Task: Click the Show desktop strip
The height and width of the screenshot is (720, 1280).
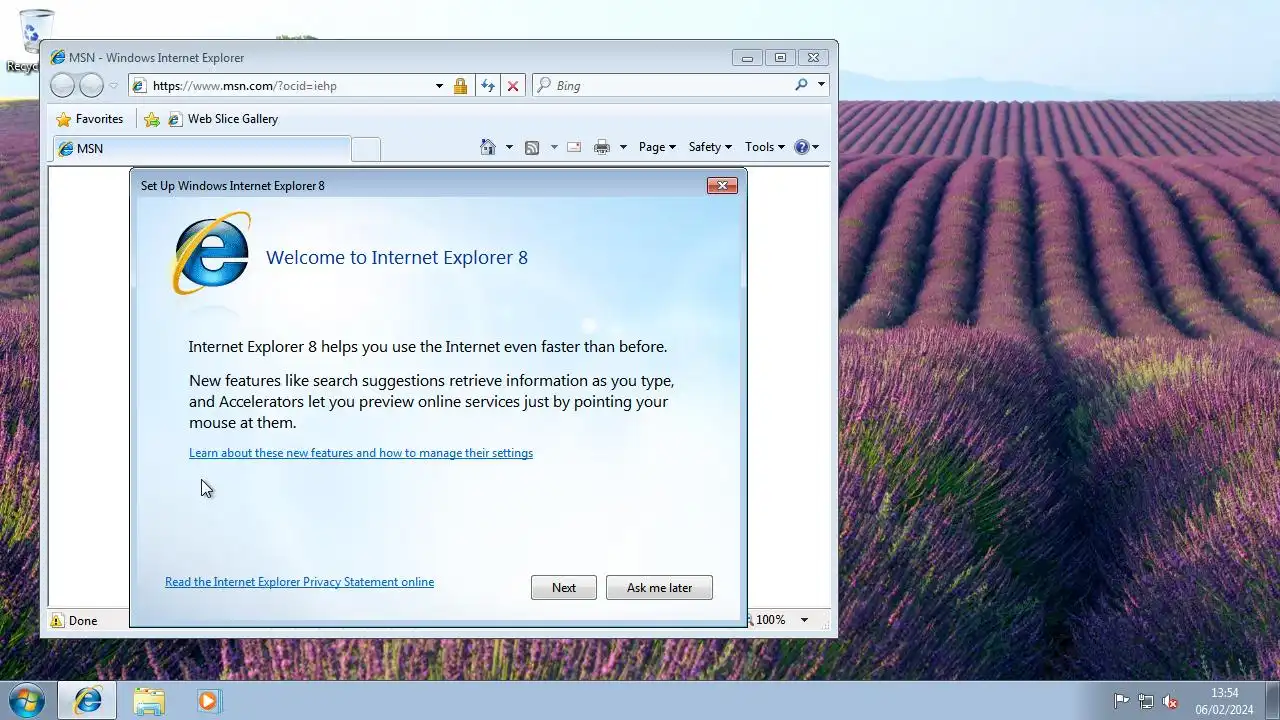Action: tap(1272, 701)
